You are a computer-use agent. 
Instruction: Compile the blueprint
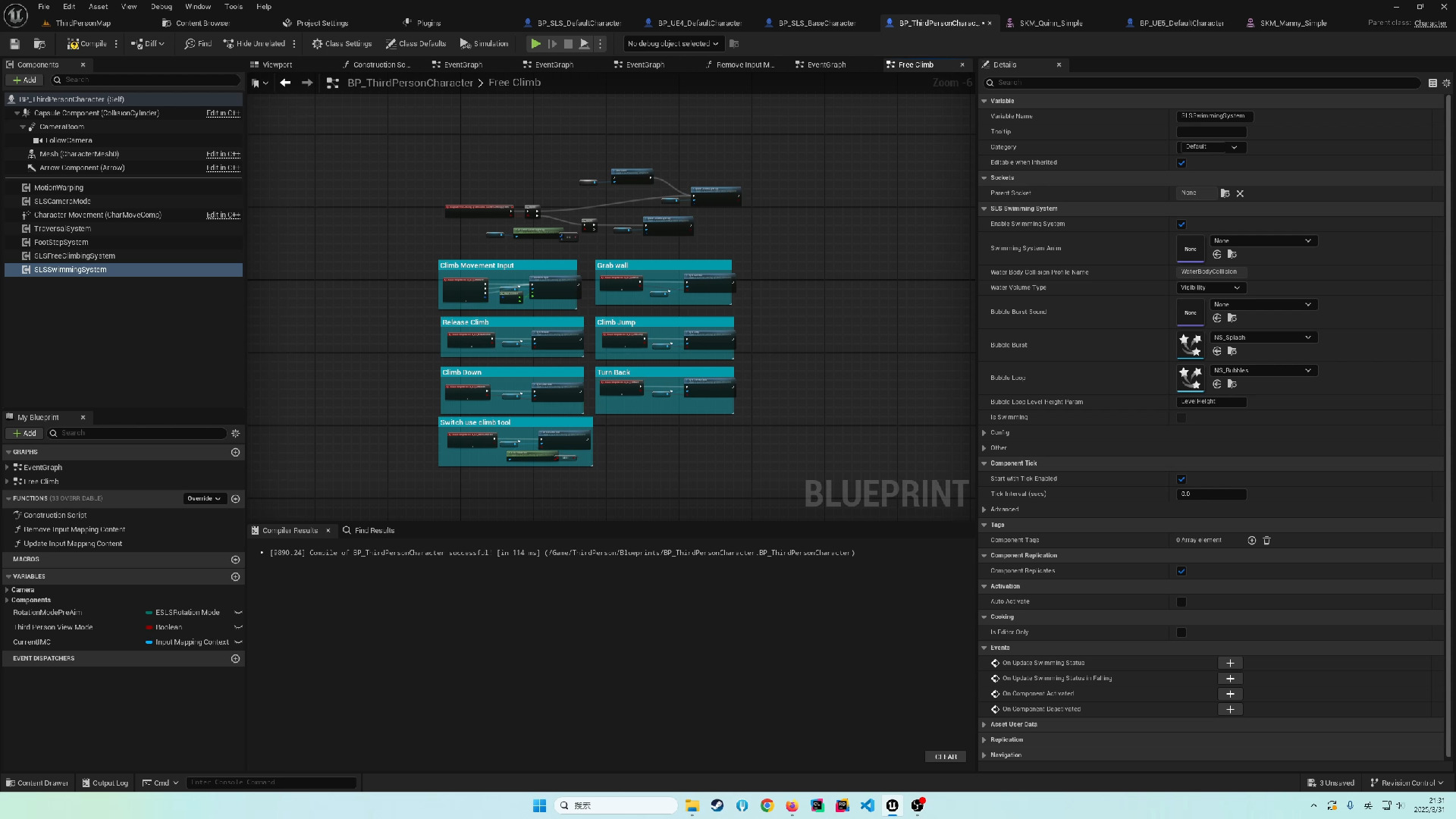click(x=87, y=44)
